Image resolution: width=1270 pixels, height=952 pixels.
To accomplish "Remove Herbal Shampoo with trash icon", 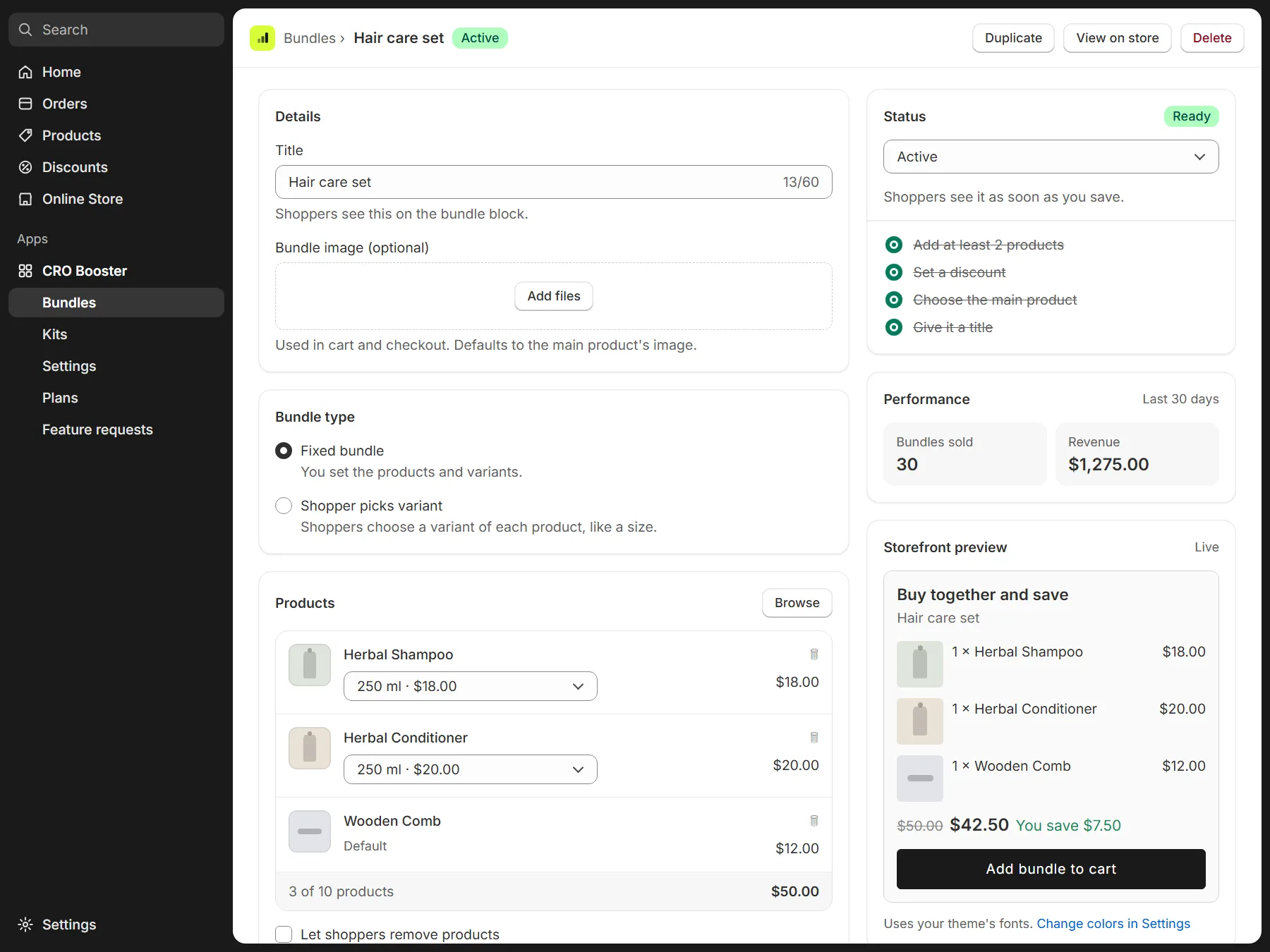I will point(814,654).
